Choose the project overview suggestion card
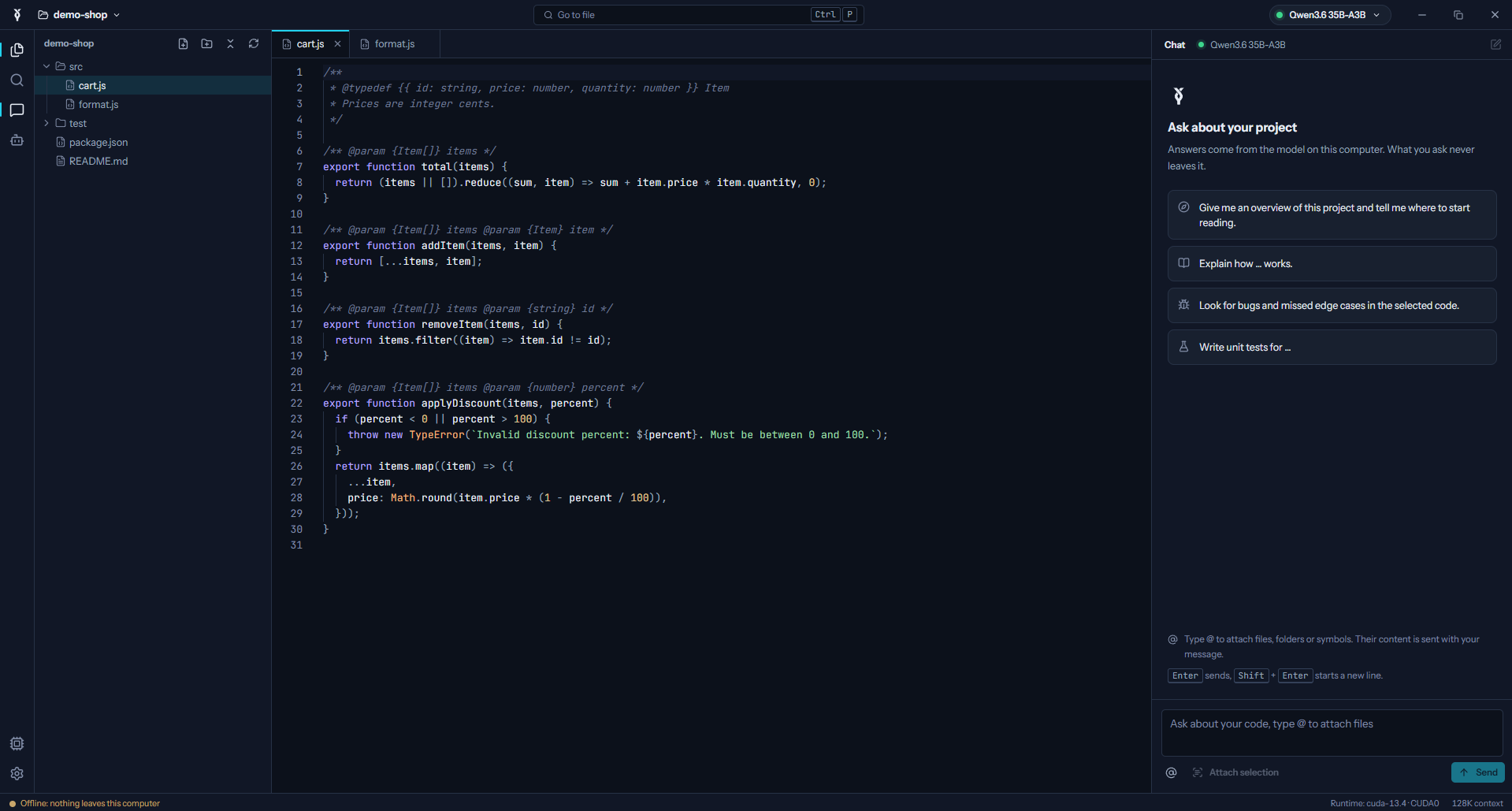The height and width of the screenshot is (811, 1512). 1332,214
